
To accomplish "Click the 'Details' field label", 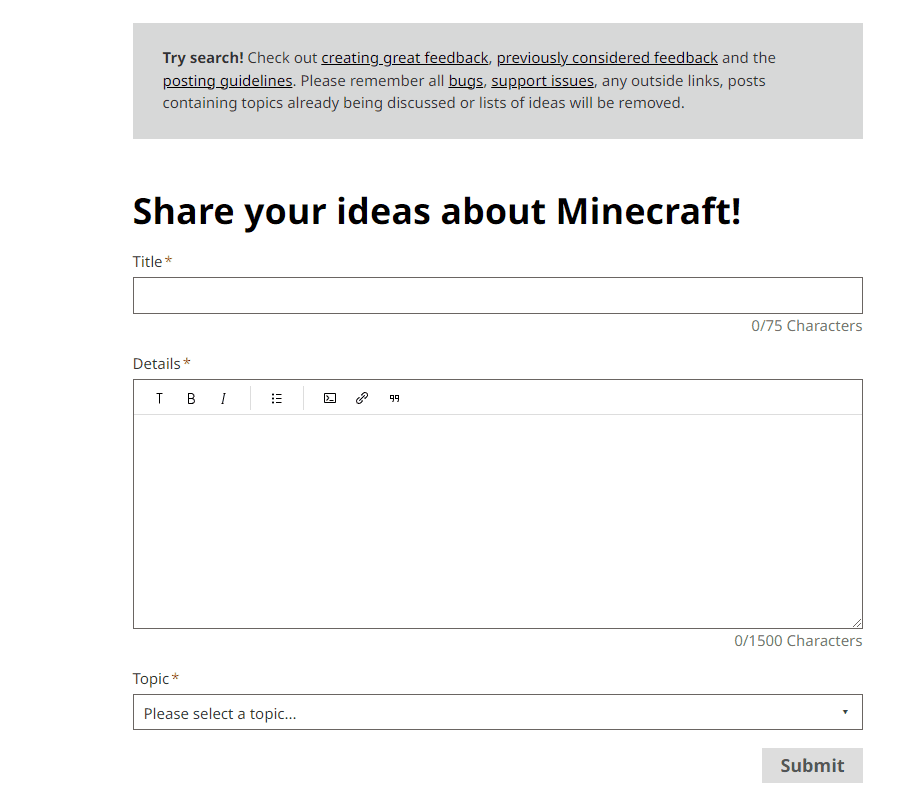I will pyautogui.click(x=156, y=364).
